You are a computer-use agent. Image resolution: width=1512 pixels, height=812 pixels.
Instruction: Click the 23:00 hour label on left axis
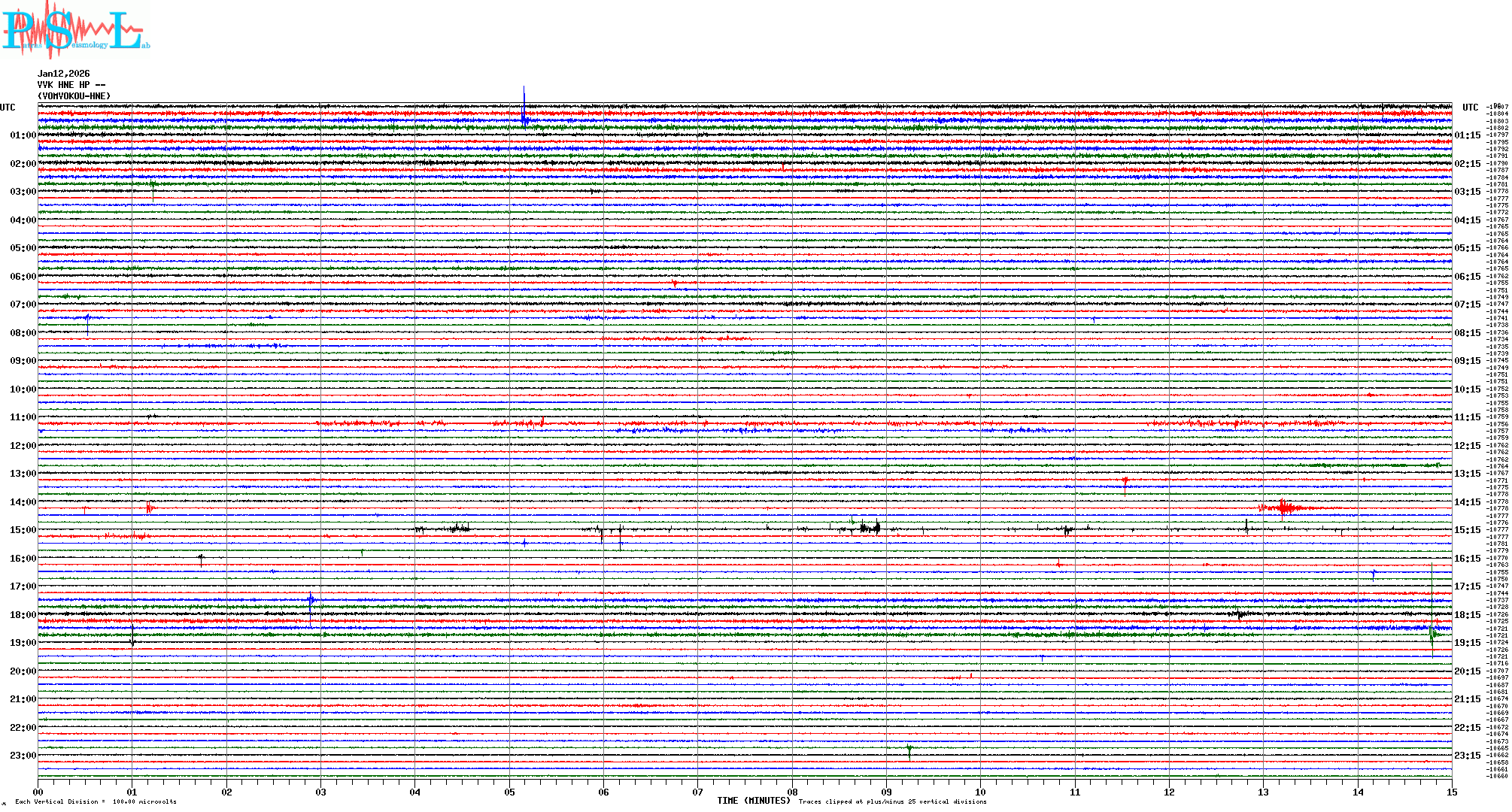(x=23, y=756)
